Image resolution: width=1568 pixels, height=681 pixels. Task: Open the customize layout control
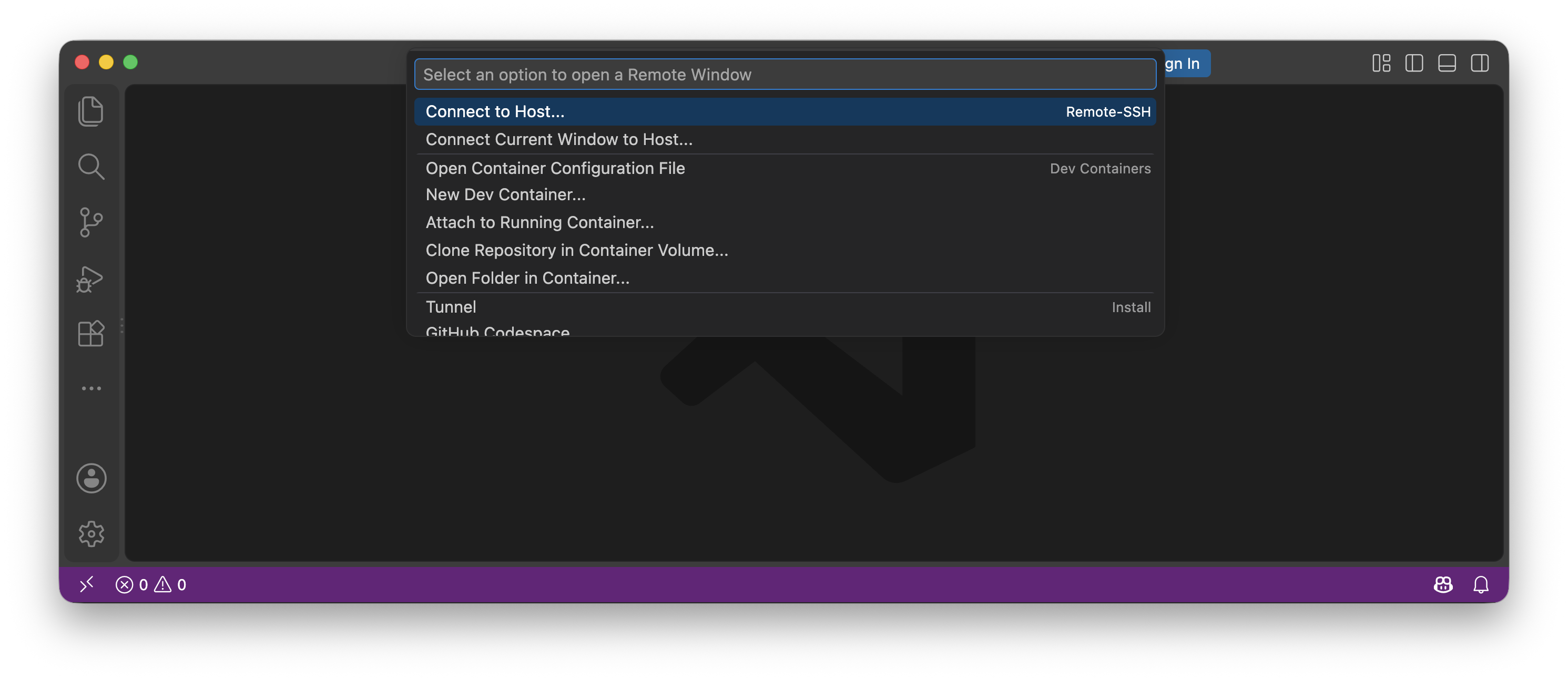coord(1380,63)
